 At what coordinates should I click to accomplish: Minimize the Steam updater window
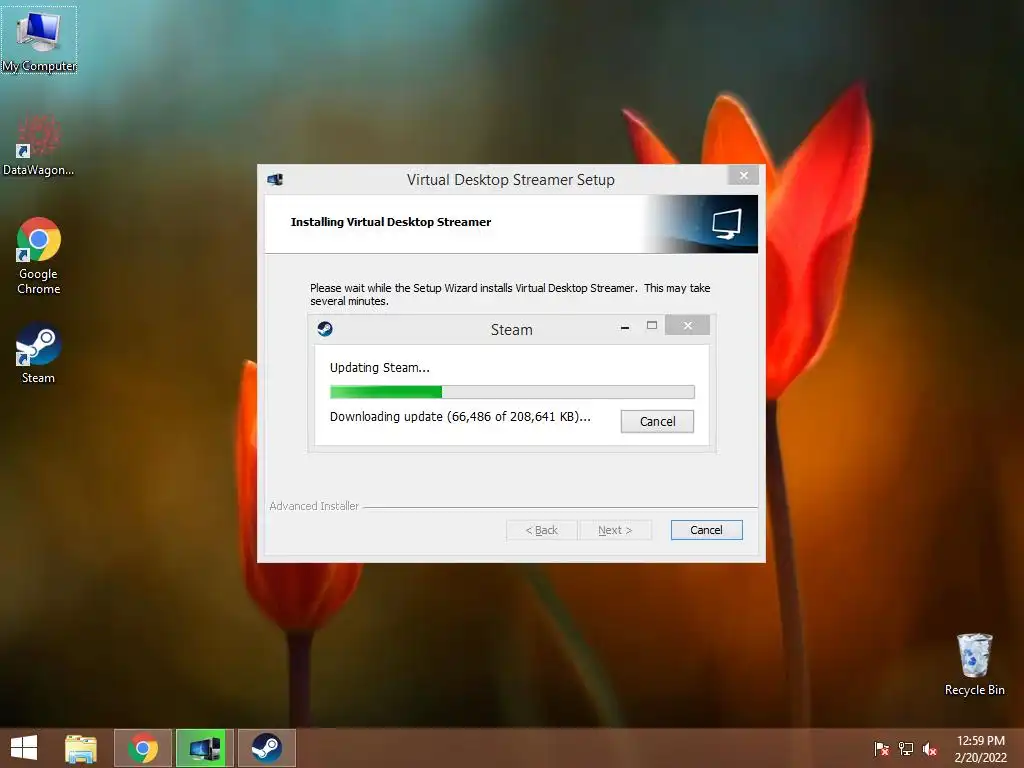625,327
